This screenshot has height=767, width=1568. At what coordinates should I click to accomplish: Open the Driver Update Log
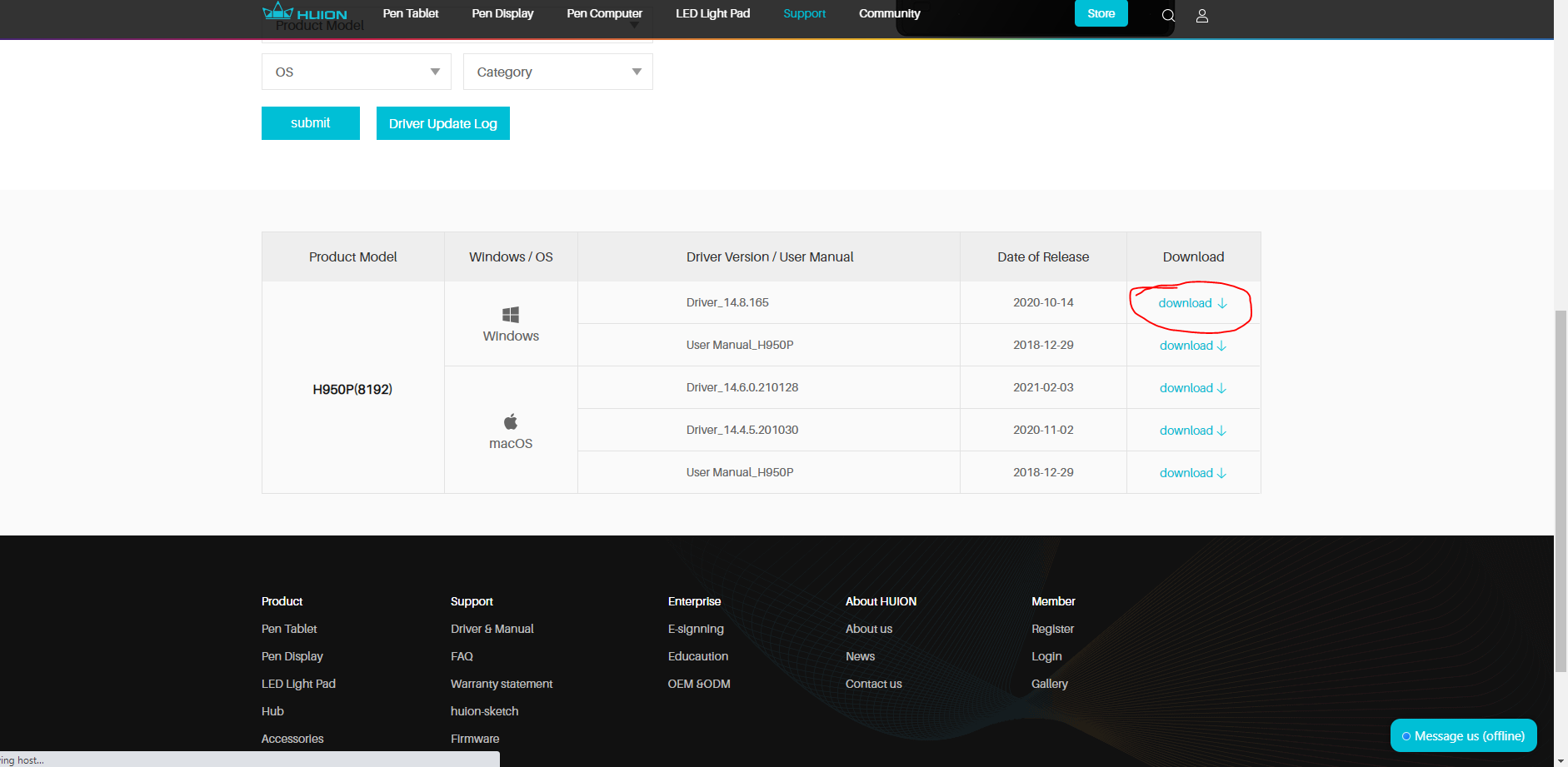[443, 123]
